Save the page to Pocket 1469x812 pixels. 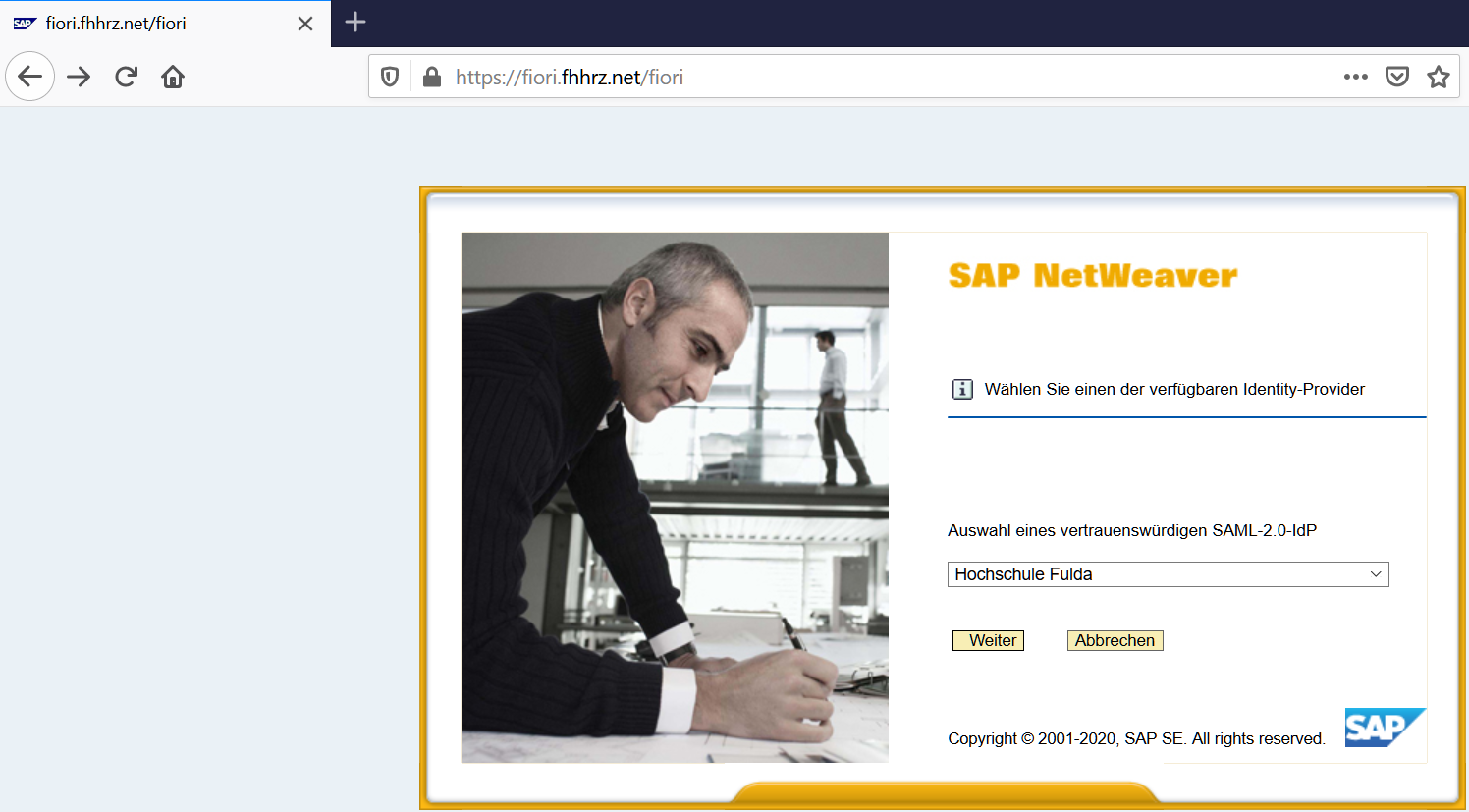(x=1396, y=77)
